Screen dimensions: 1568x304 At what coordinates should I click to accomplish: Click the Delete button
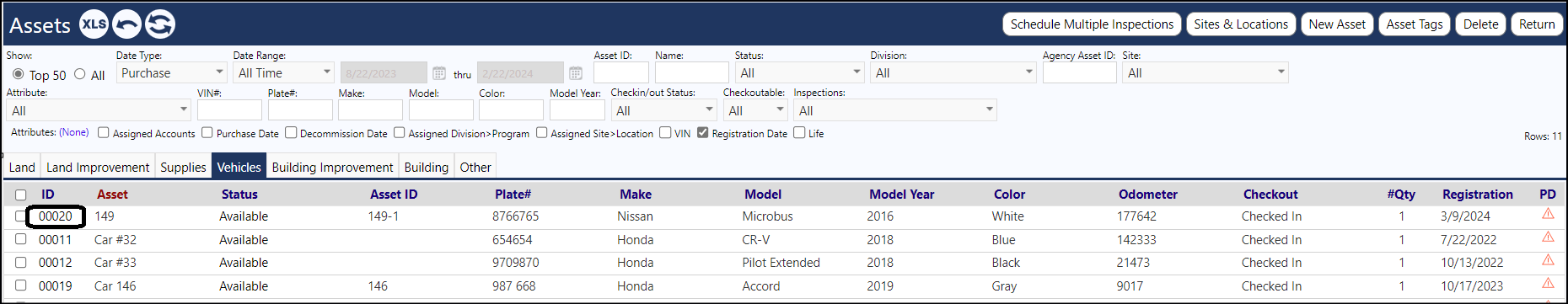coord(1480,24)
